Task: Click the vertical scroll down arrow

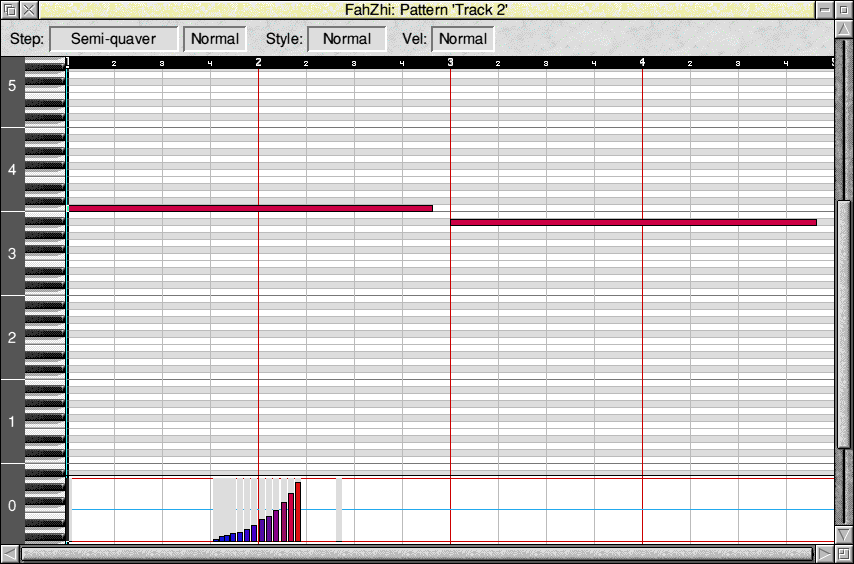Action: (844, 533)
